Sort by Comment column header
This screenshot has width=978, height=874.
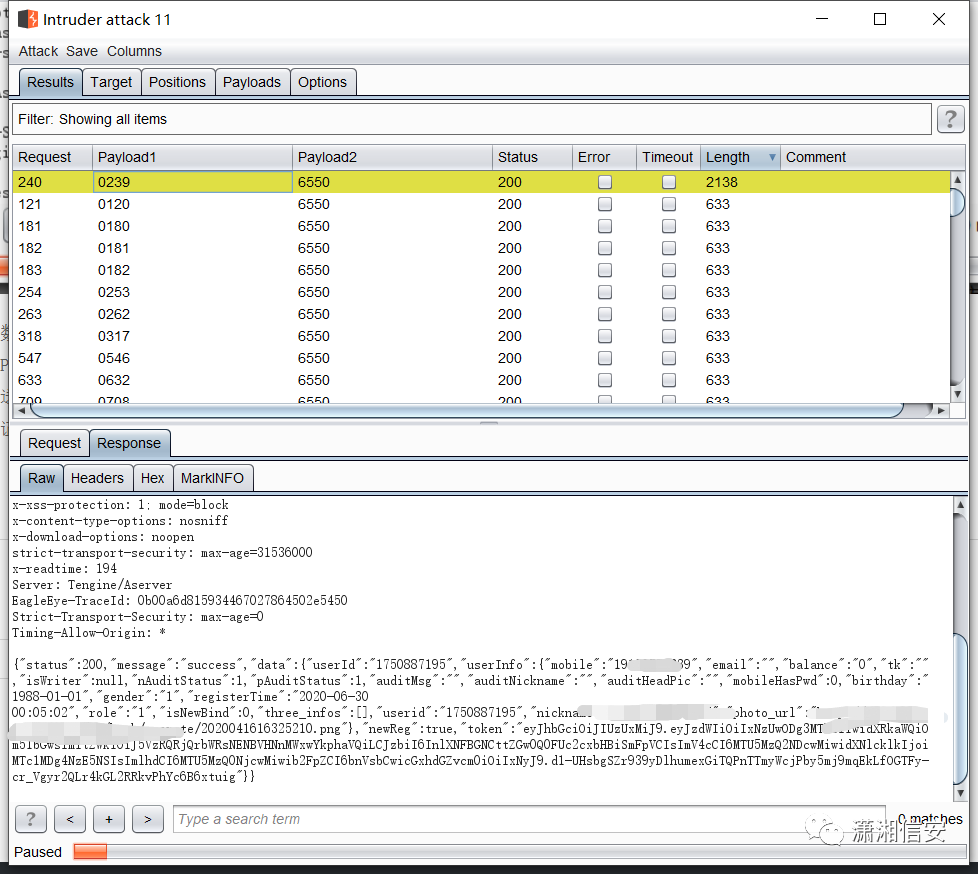pos(873,157)
